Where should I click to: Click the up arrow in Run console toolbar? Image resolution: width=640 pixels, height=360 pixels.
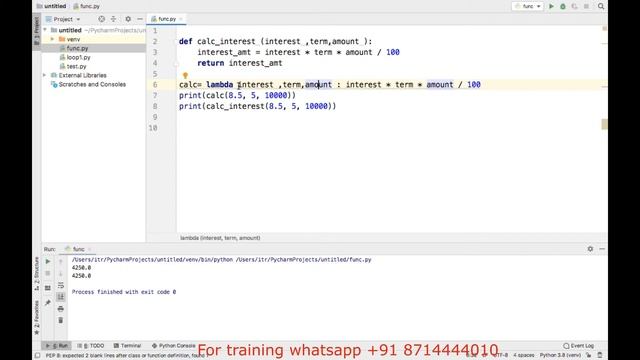(x=60, y=261)
